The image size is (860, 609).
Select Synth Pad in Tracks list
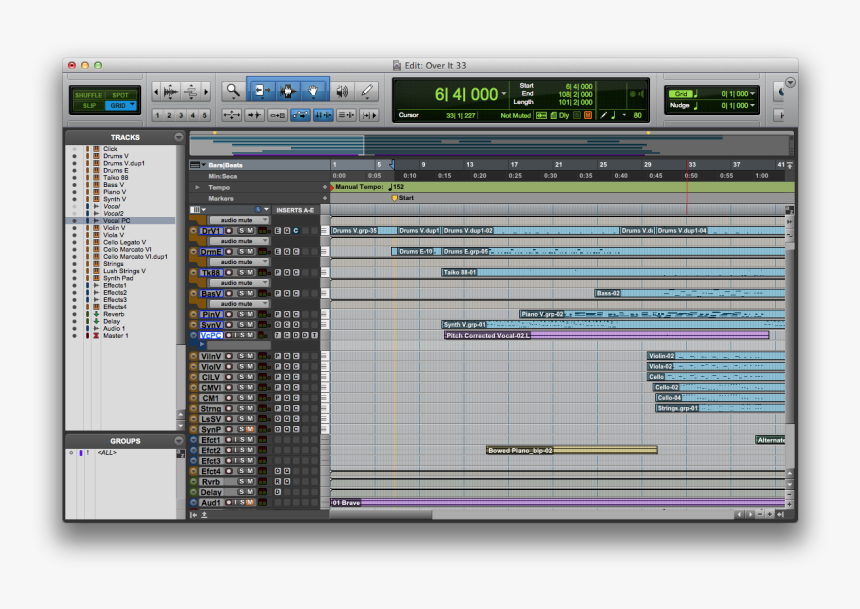(118, 278)
